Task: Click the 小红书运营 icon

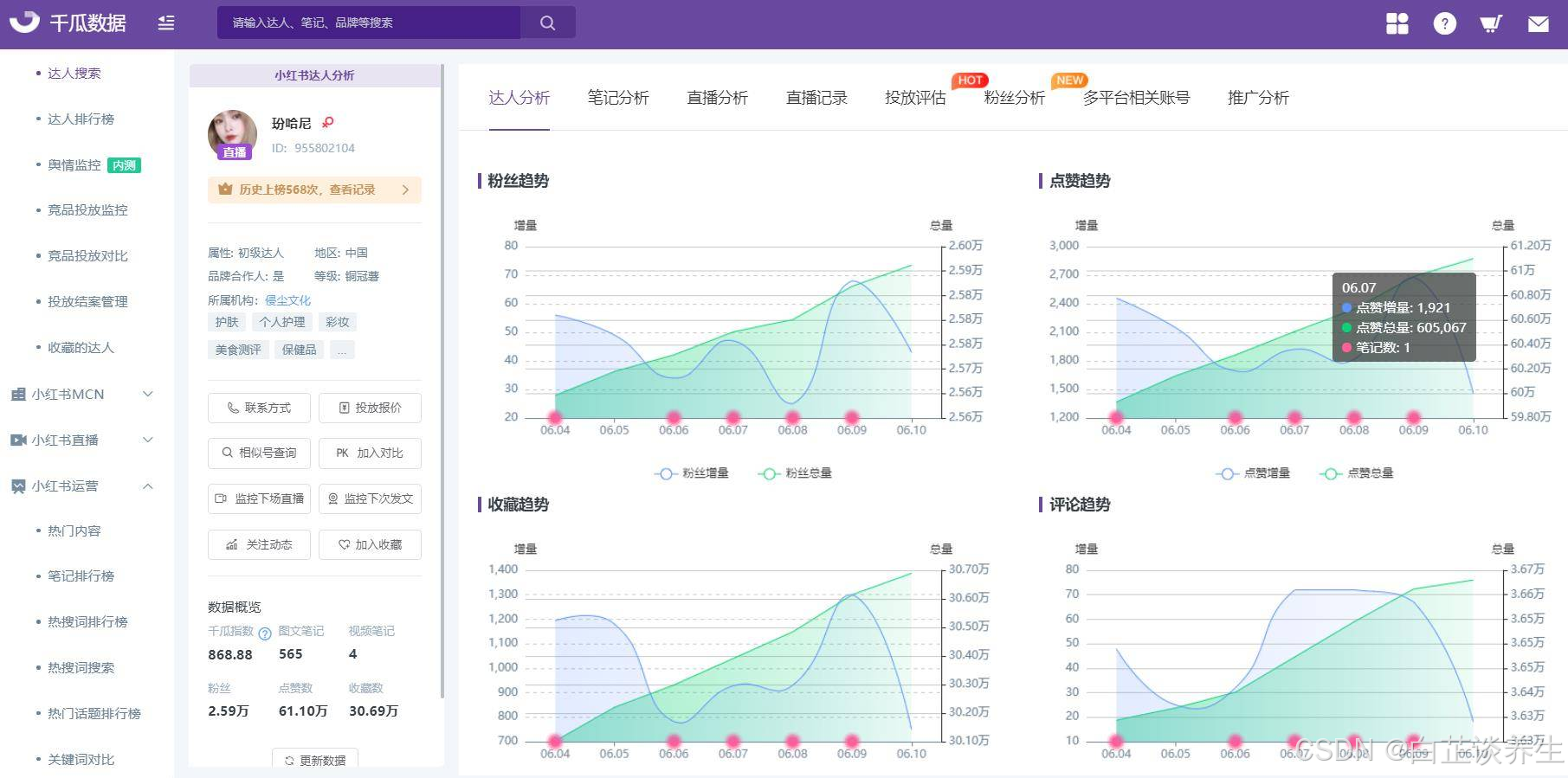Action: point(18,486)
